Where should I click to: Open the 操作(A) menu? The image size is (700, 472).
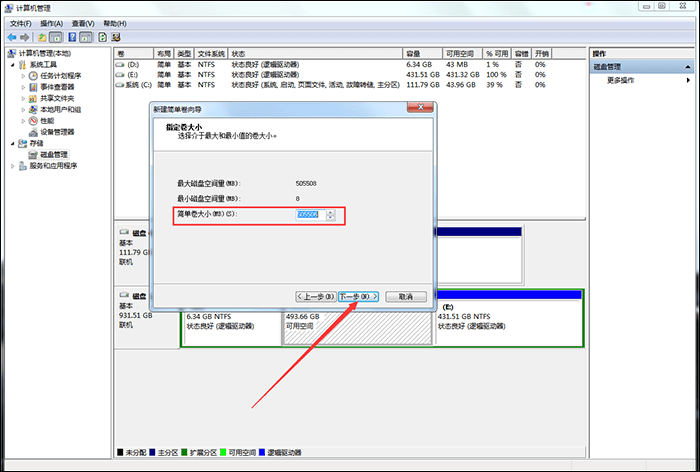coord(51,24)
